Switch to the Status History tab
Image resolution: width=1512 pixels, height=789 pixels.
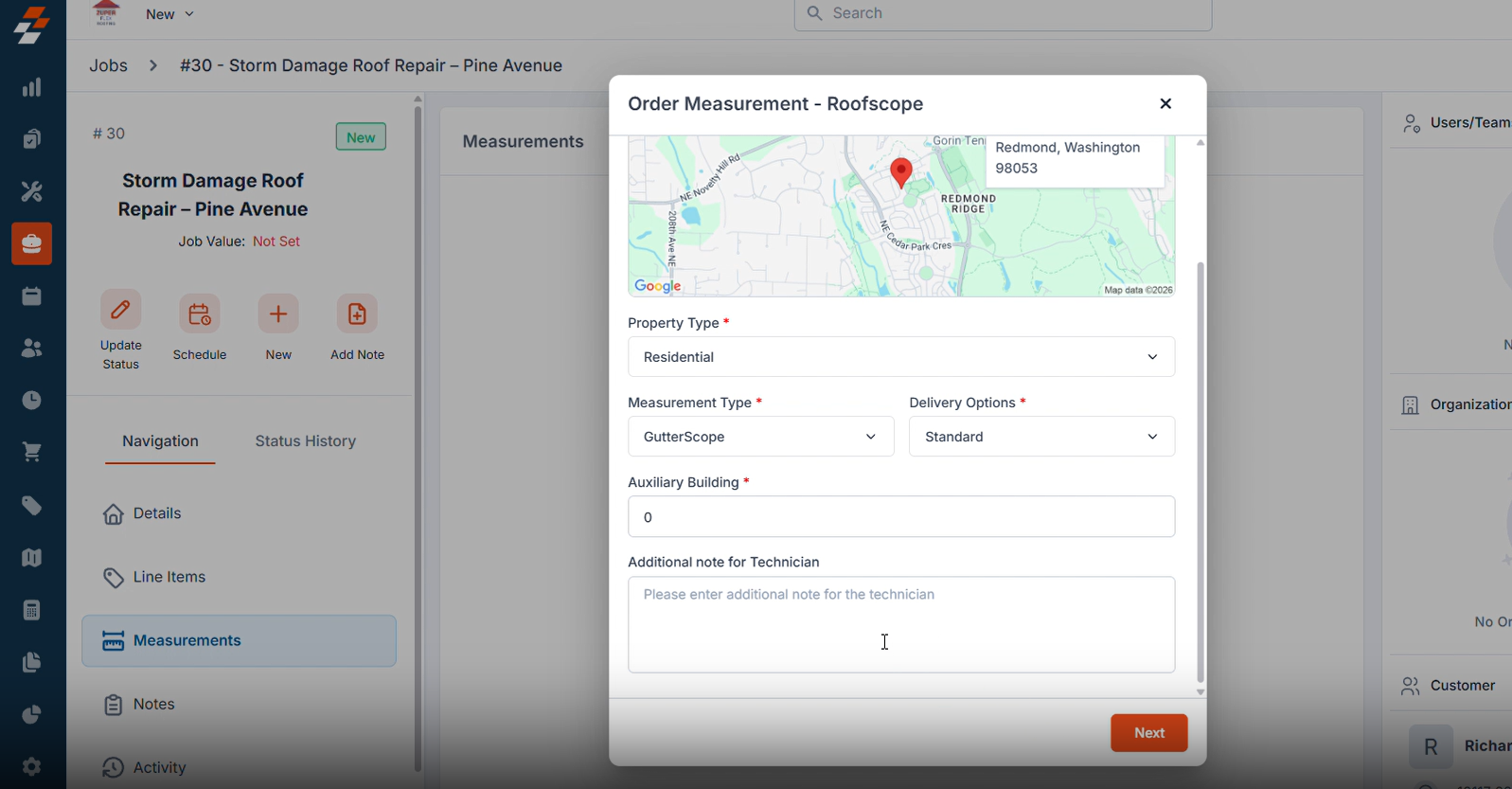pos(305,441)
